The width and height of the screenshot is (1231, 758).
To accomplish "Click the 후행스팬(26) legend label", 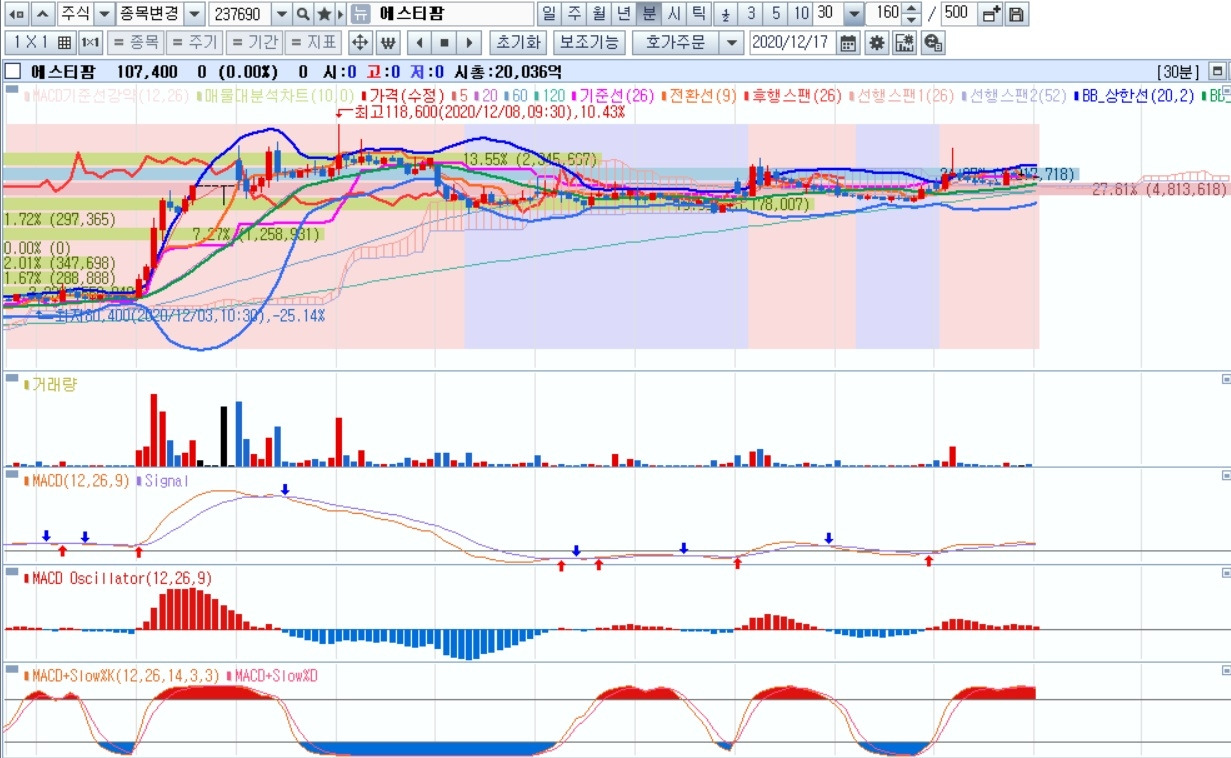I will [796, 96].
